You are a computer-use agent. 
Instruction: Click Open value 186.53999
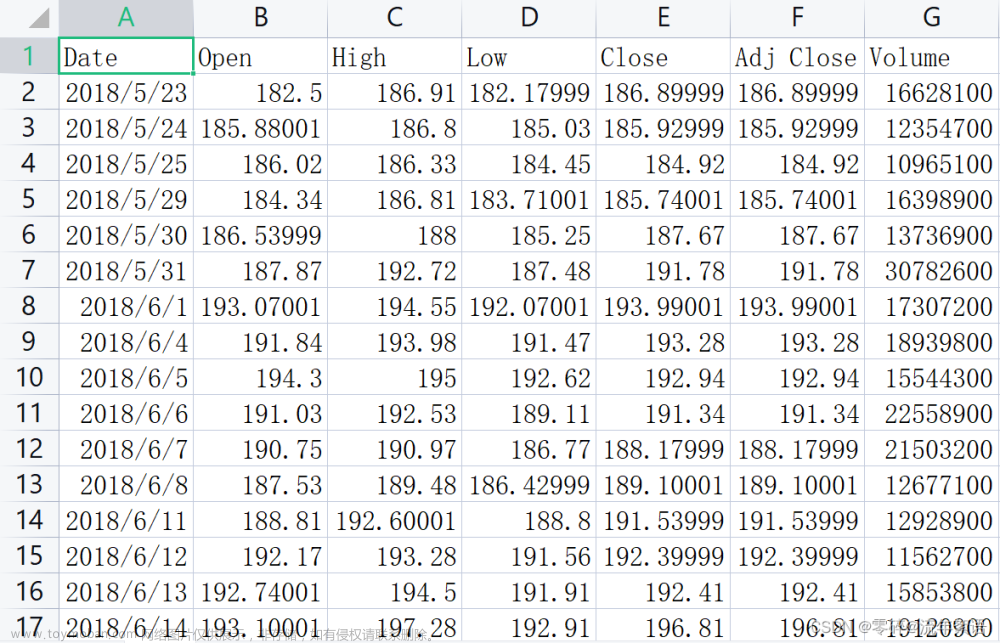pyautogui.click(x=260, y=235)
